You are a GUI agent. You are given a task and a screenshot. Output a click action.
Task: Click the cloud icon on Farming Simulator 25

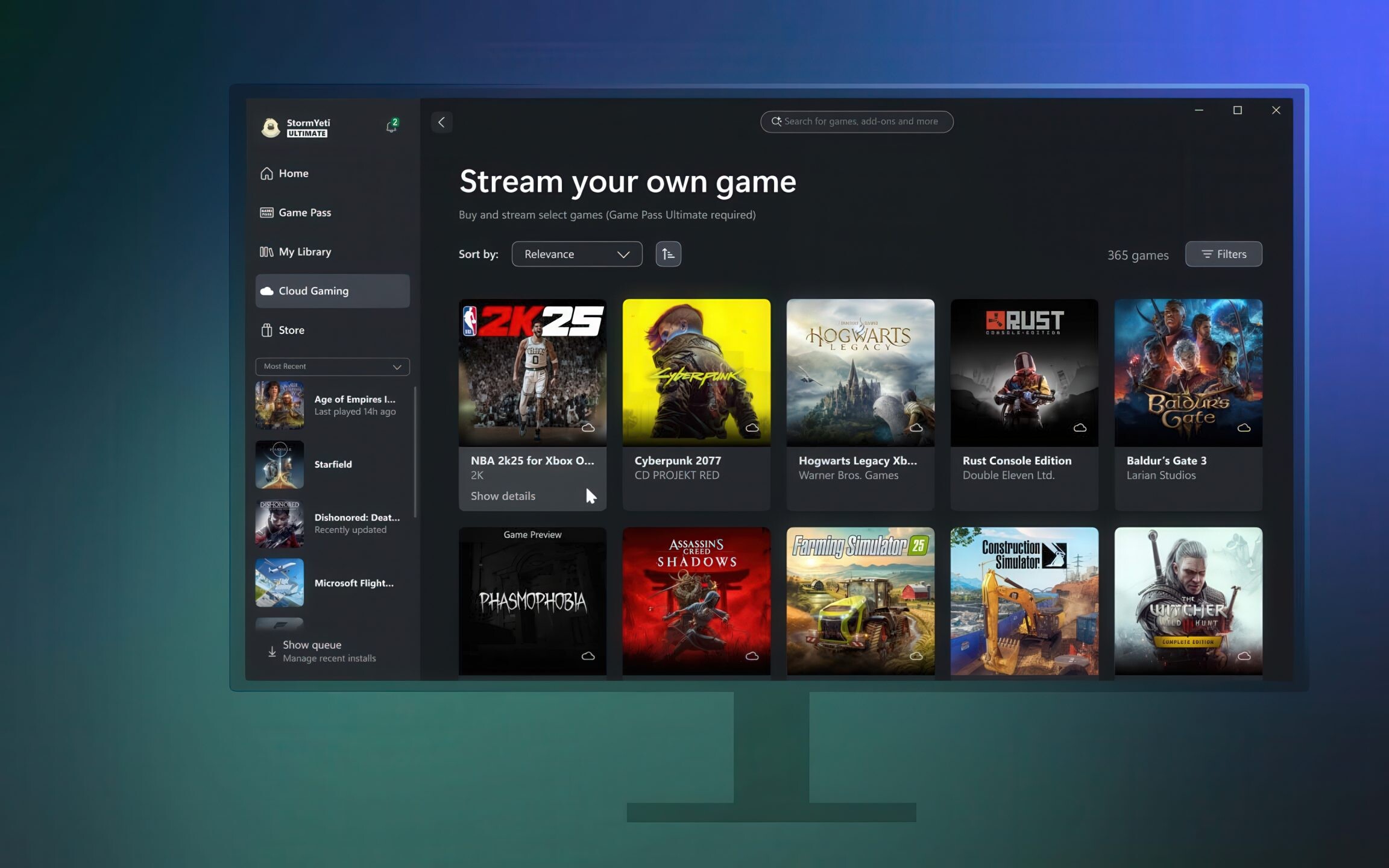tap(916, 656)
